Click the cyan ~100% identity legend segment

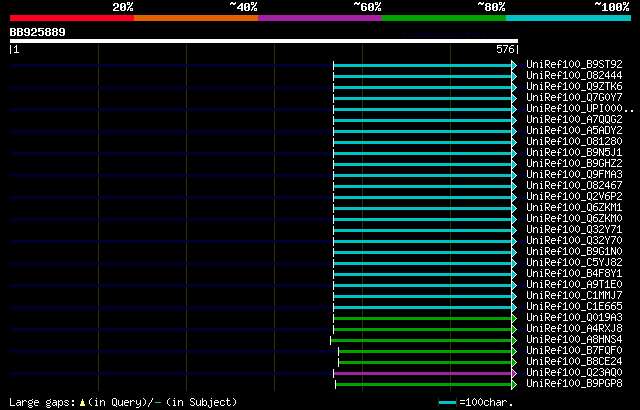569,18
